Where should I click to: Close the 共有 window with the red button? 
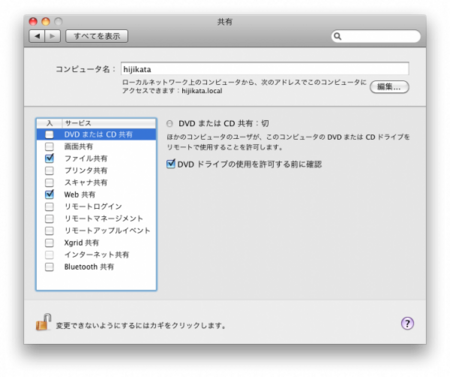33,22
